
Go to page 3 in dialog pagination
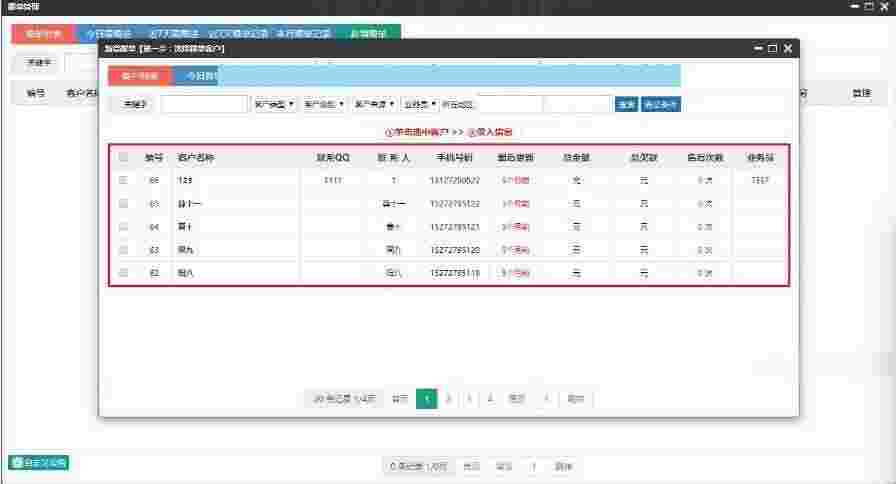click(469, 398)
